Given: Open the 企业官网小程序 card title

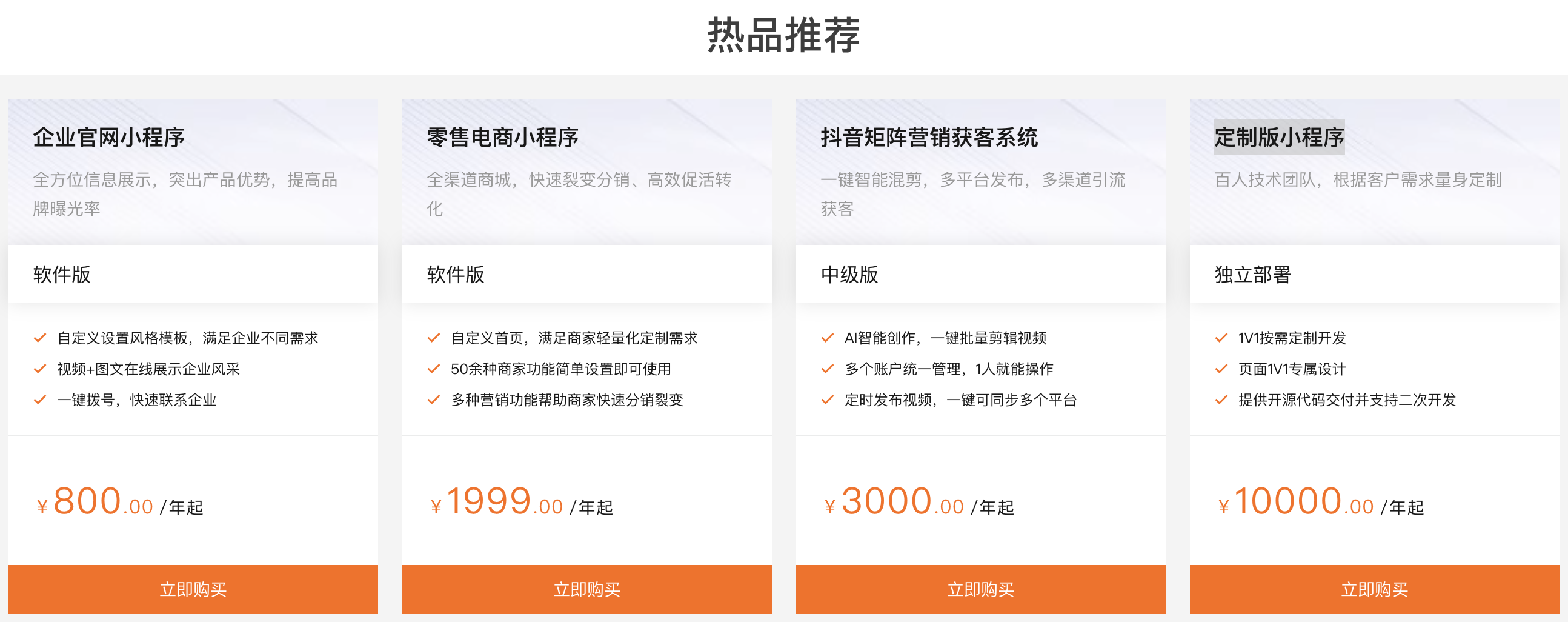Looking at the screenshot, I should pos(109,138).
